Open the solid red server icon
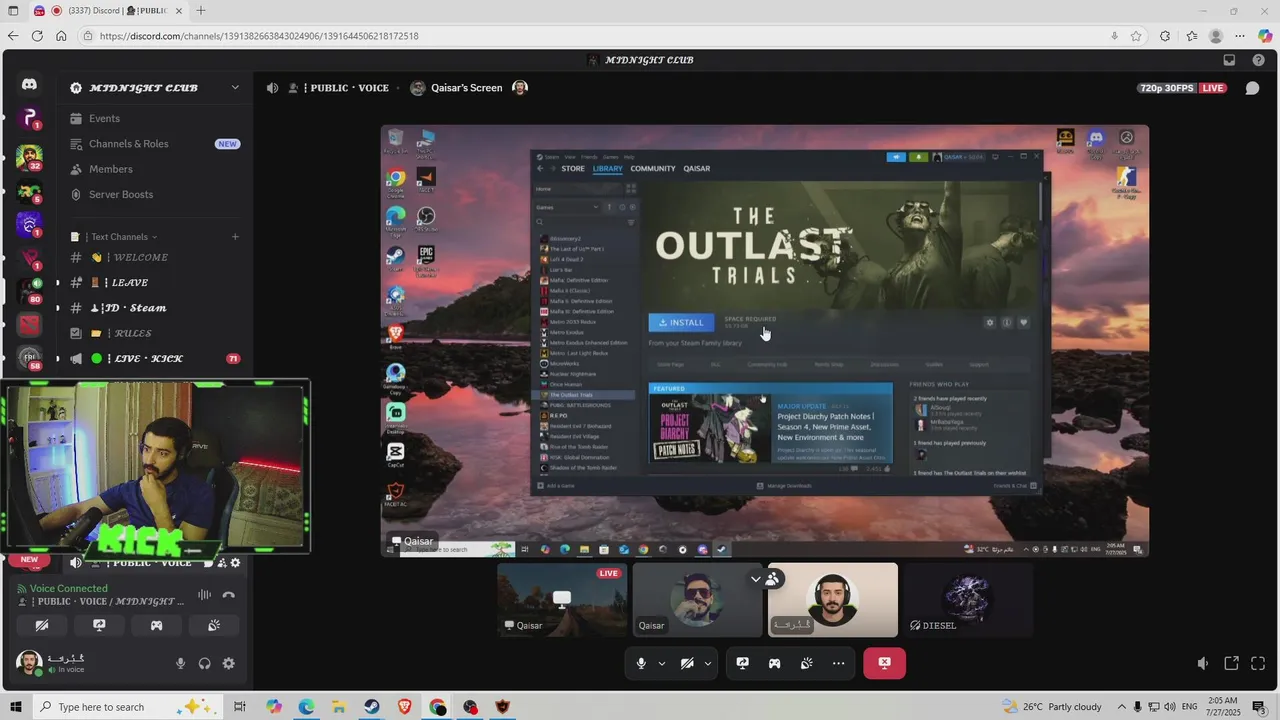1280x720 pixels. tap(29, 325)
